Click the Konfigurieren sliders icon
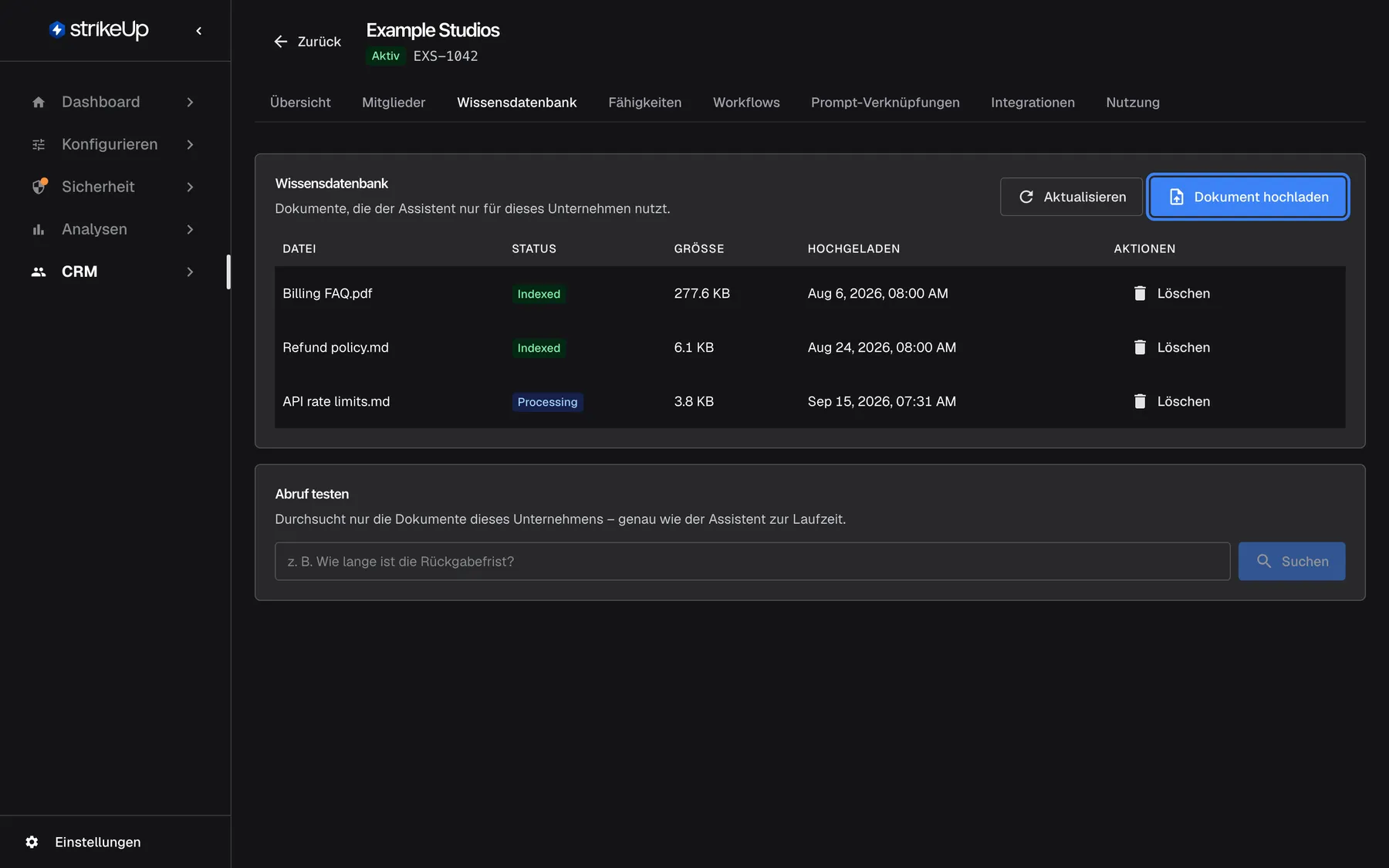The width and height of the screenshot is (1389, 868). coord(39,144)
